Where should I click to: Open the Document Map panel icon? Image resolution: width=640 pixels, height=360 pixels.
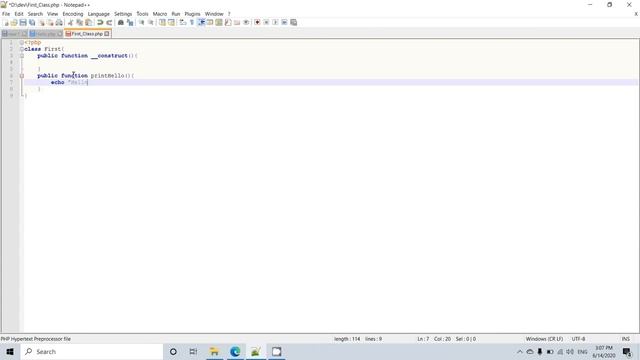click(x=219, y=22)
